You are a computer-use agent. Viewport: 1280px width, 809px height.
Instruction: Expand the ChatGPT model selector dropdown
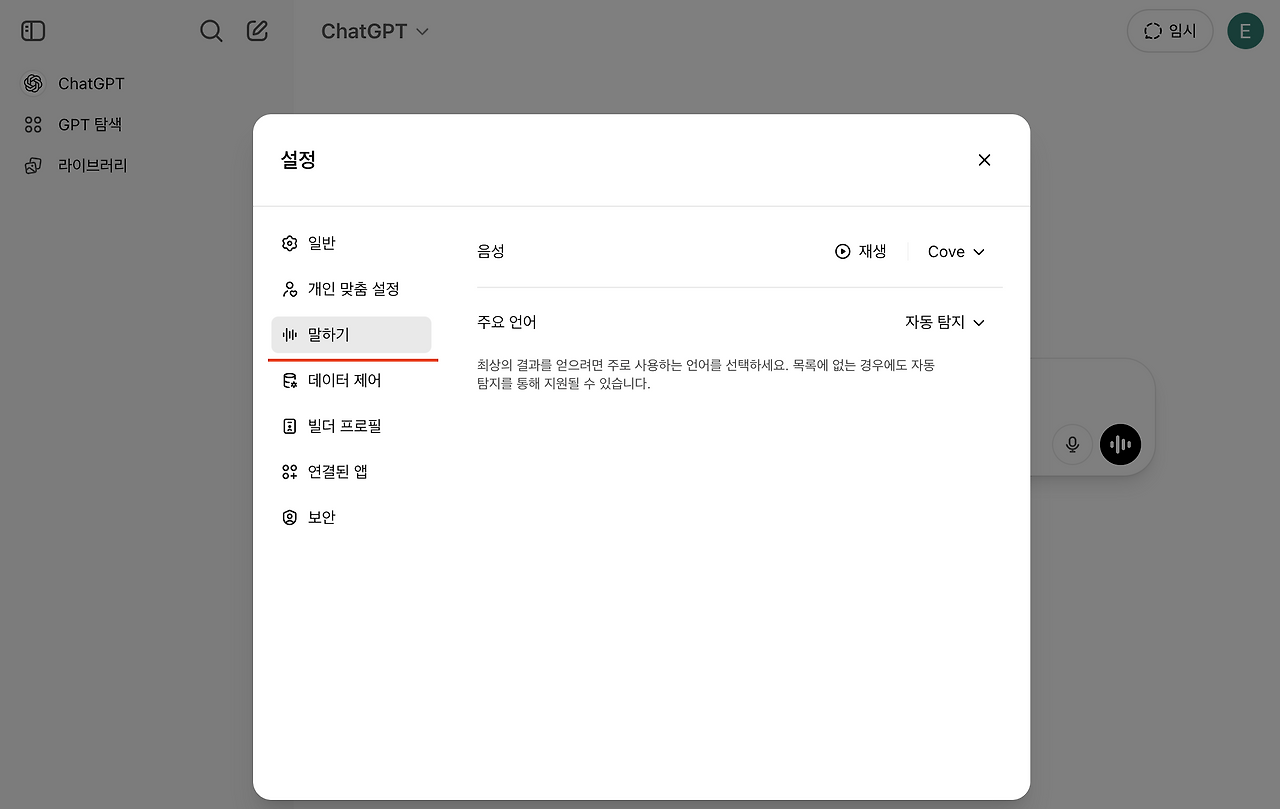point(375,31)
